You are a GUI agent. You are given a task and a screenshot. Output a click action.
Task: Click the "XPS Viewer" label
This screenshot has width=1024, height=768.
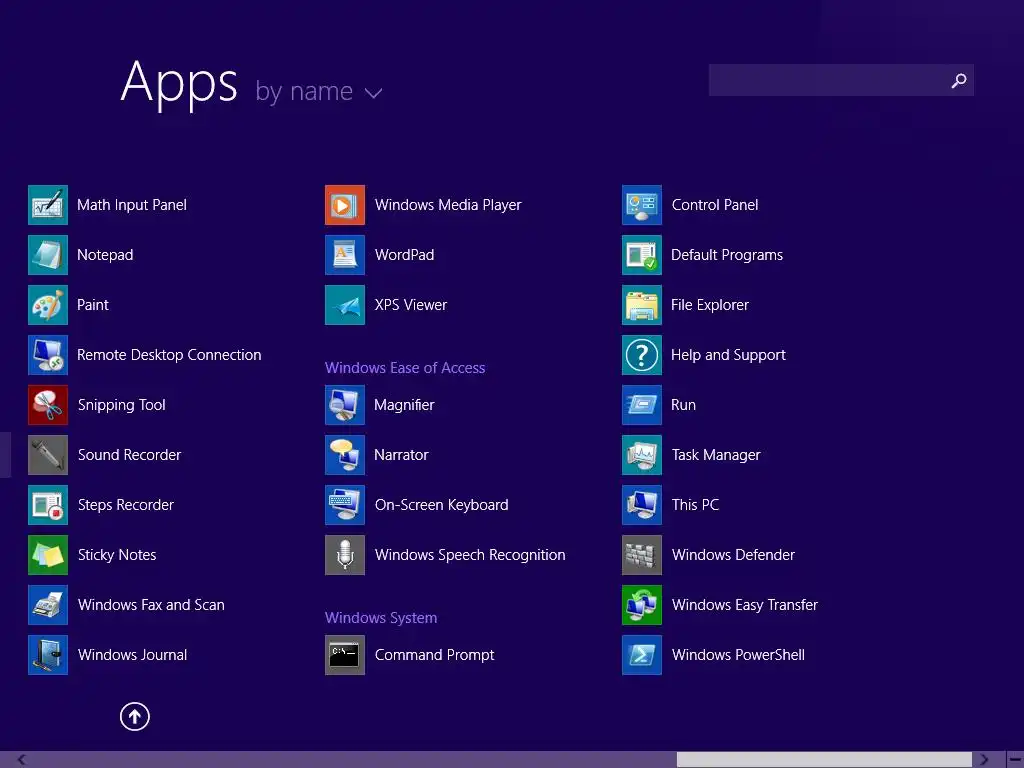coord(411,305)
